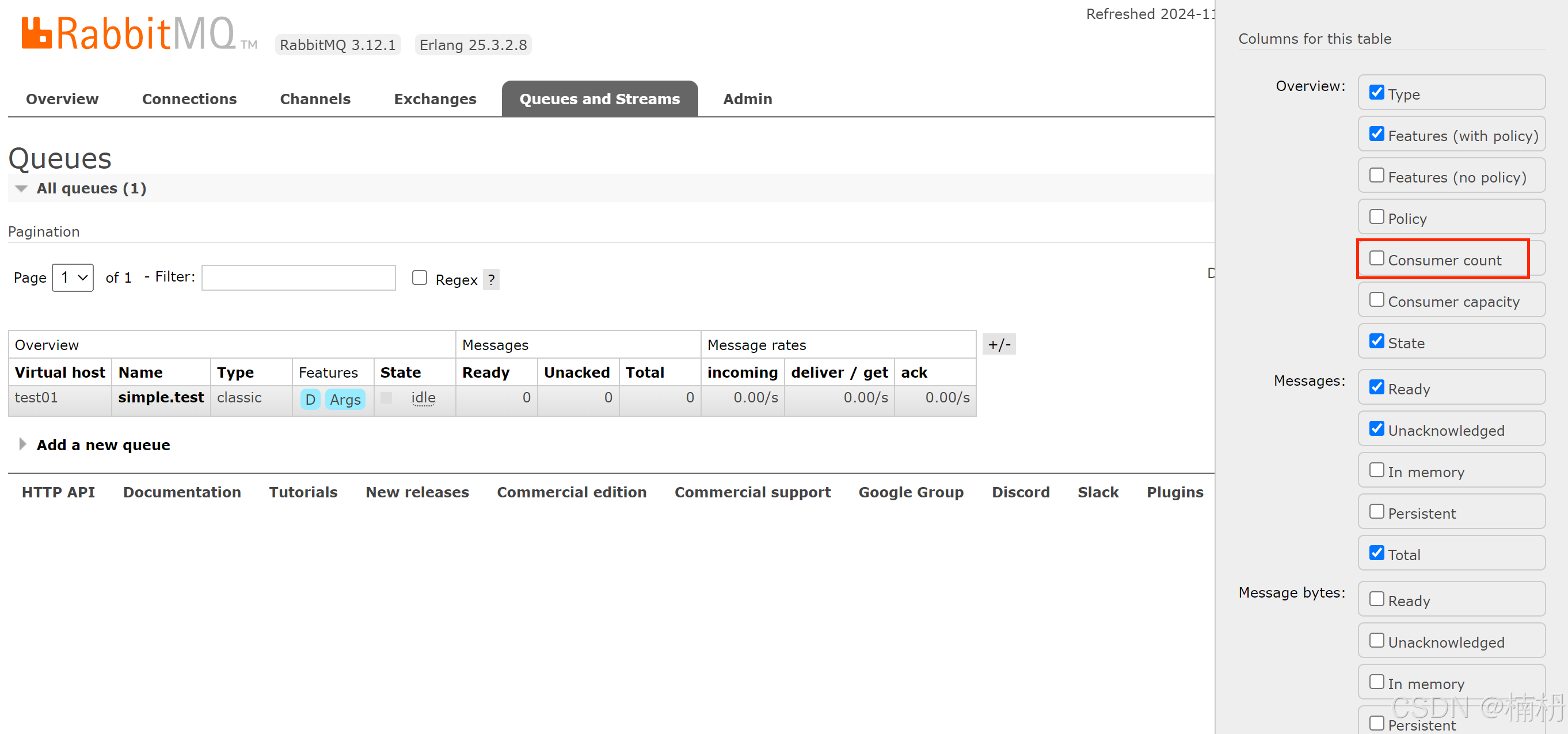Uncheck the State column checkbox
This screenshot has height=734, width=1568.
tap(1376, 341)
